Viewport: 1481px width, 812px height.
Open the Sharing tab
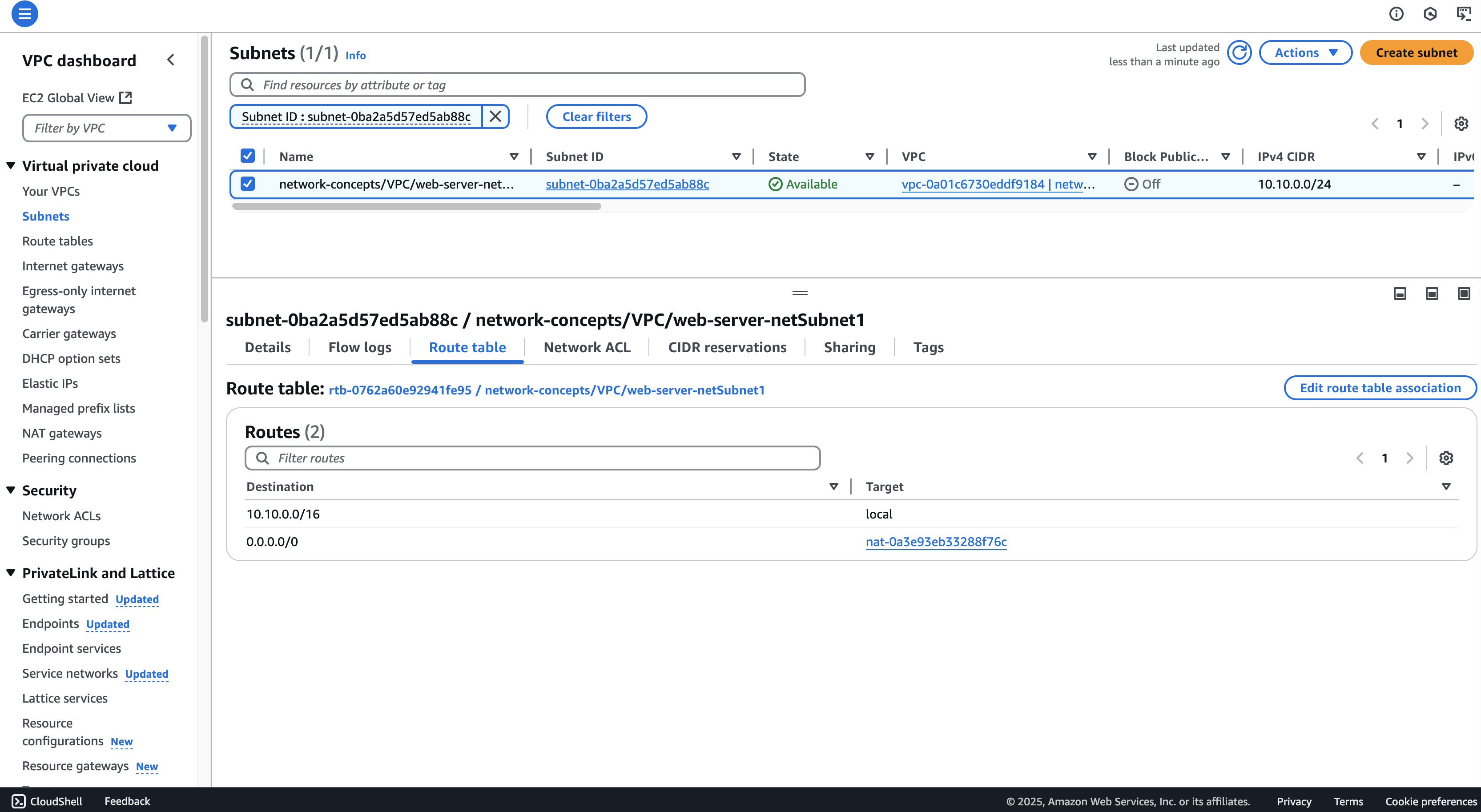tap(850, 347)
